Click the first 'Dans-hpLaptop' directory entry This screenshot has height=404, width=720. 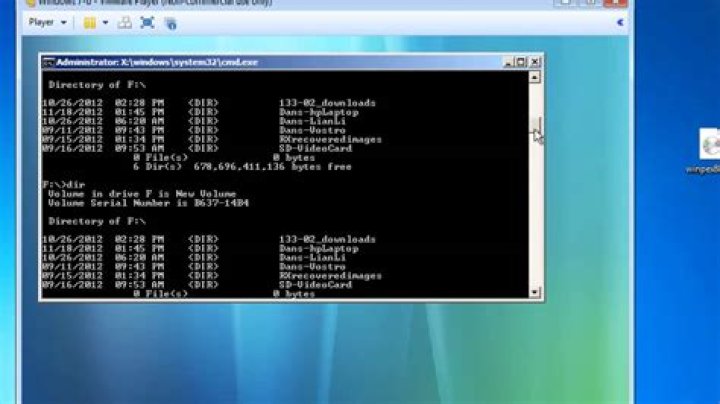pyautogui.click(x=319, y=112)
